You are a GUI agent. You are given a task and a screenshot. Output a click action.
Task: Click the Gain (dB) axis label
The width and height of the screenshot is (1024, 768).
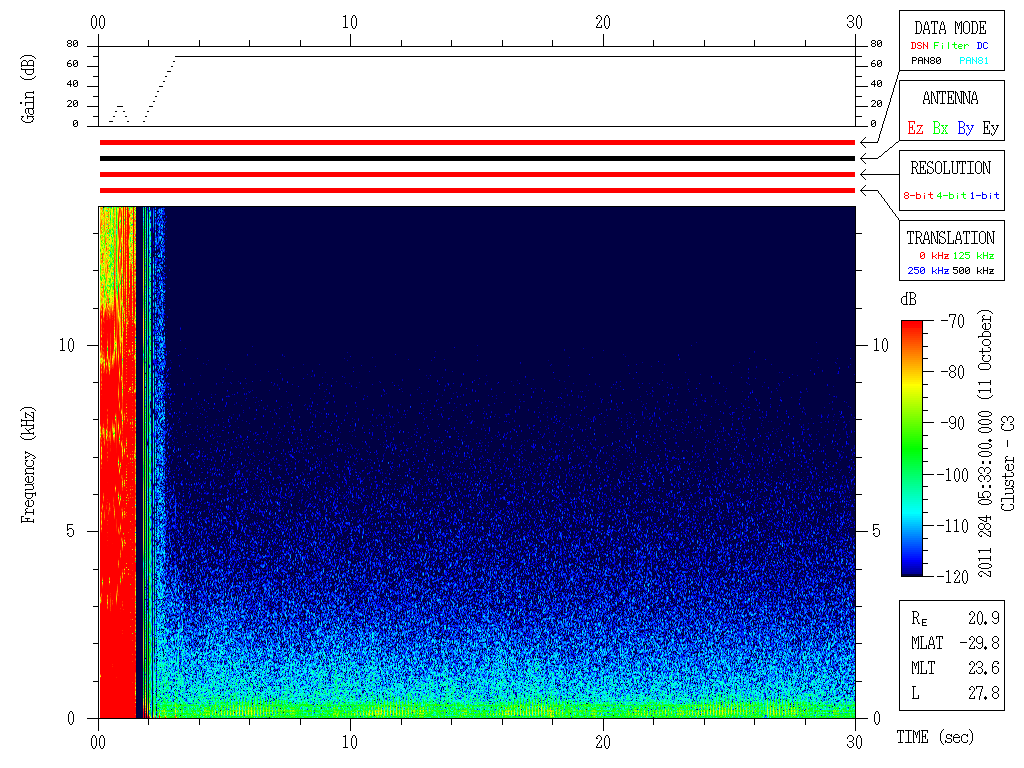click(x=28, y=89)
